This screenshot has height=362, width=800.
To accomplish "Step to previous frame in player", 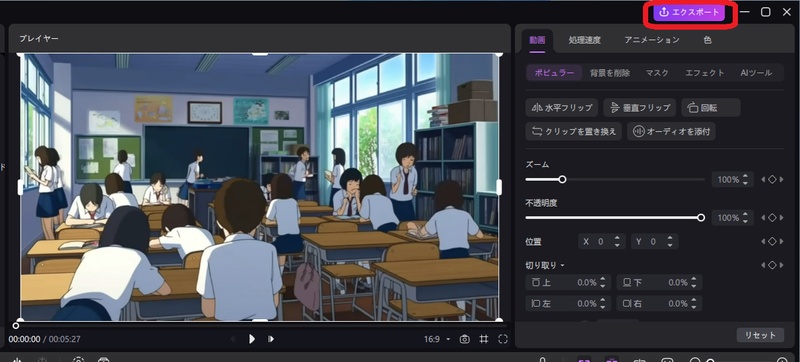I will pos(234,339).
